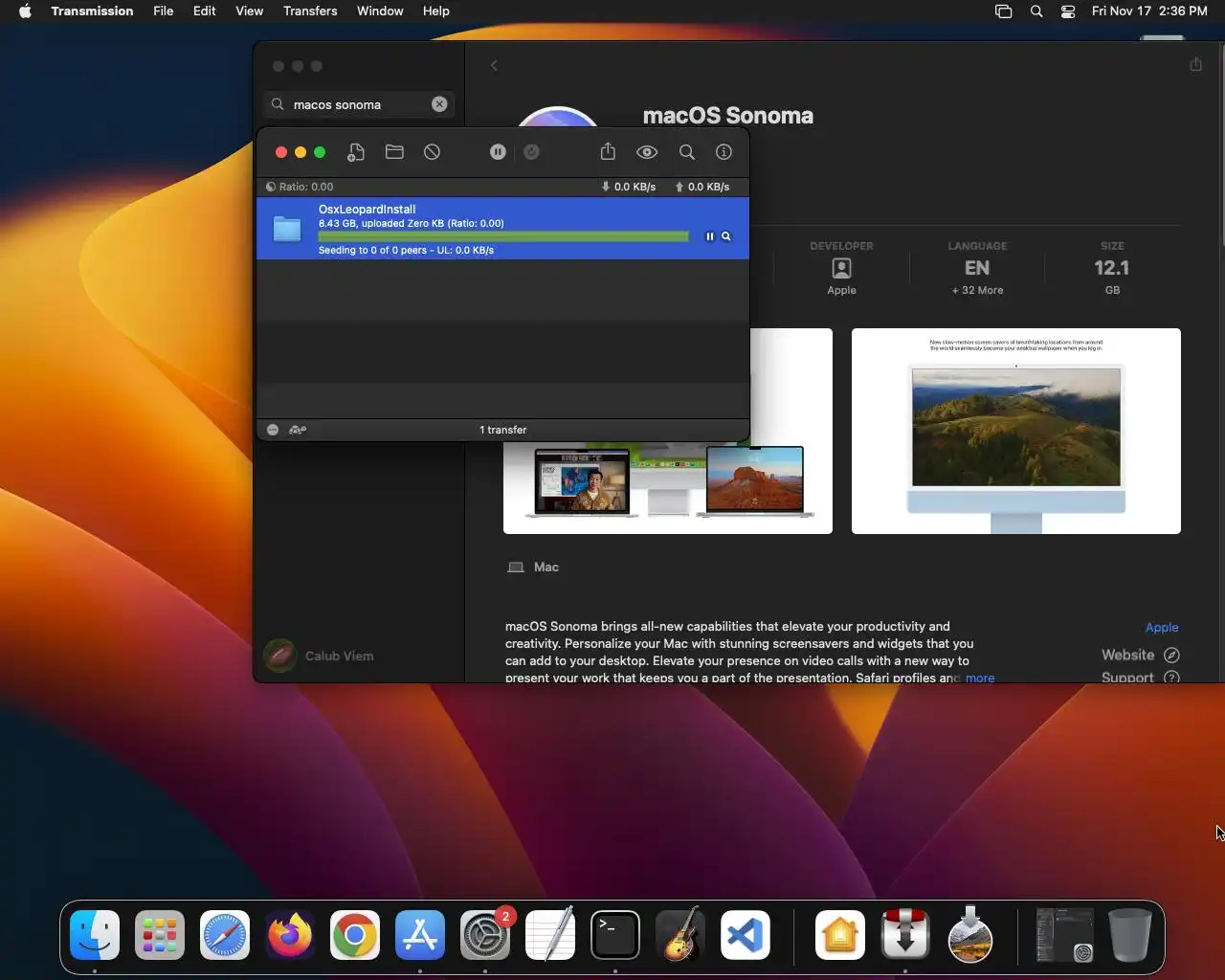The image size is (1225, 980).
Task: Go back in the App Store window
Action: (x=494, y=65)
